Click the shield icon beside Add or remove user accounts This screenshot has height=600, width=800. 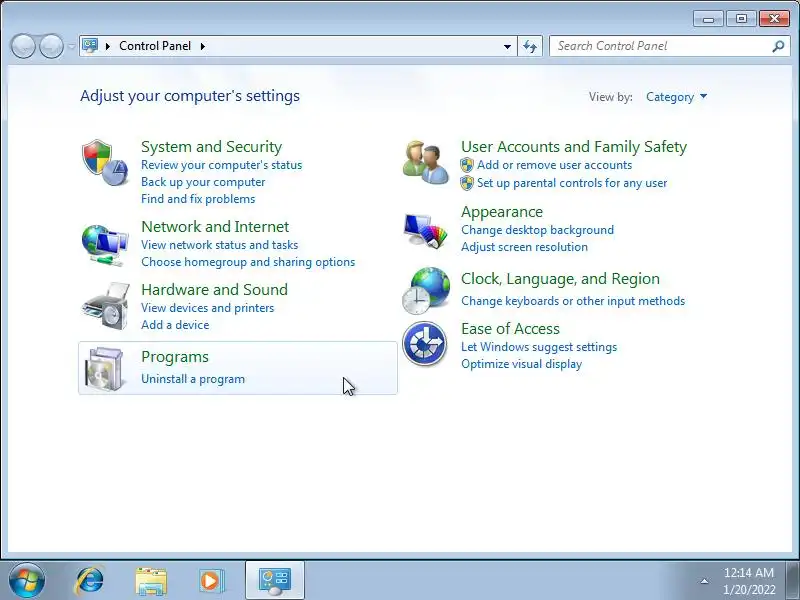[x=467, y=165]
